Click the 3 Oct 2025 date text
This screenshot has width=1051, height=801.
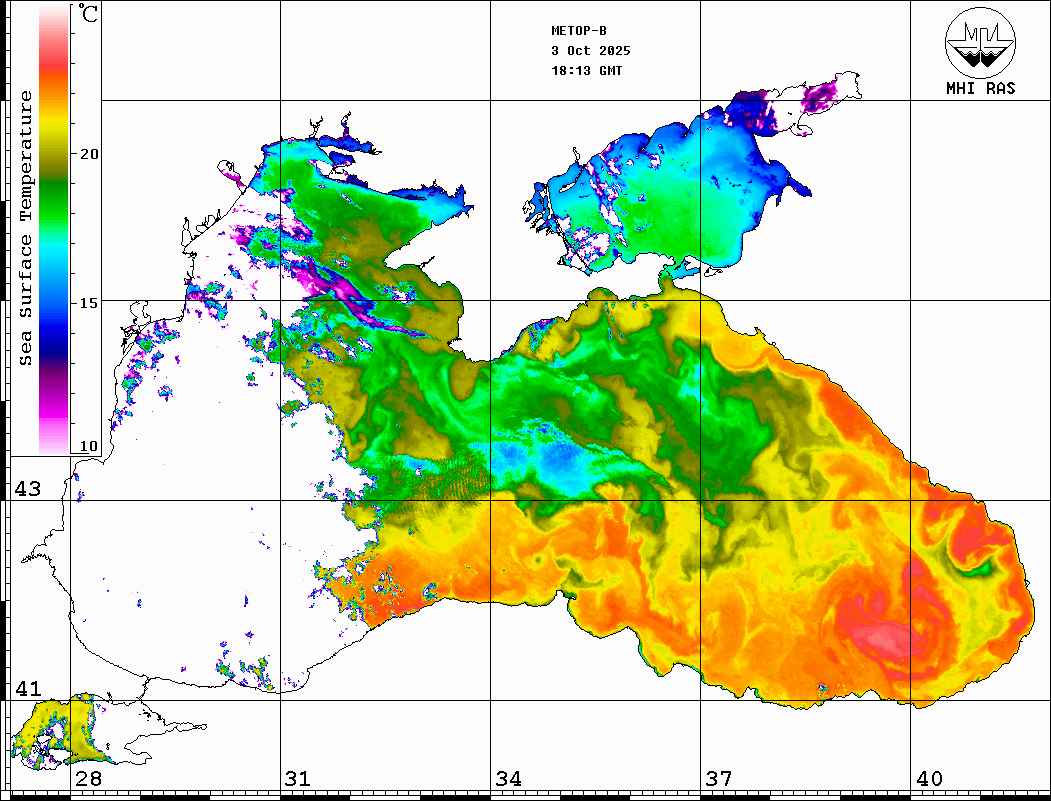(590, 51)
